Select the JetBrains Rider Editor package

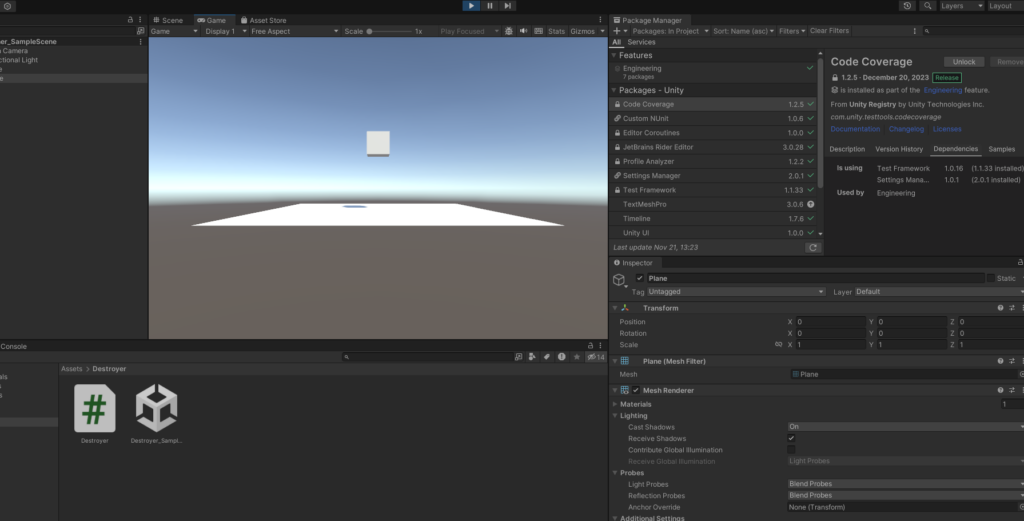click(x=713, y=147)
